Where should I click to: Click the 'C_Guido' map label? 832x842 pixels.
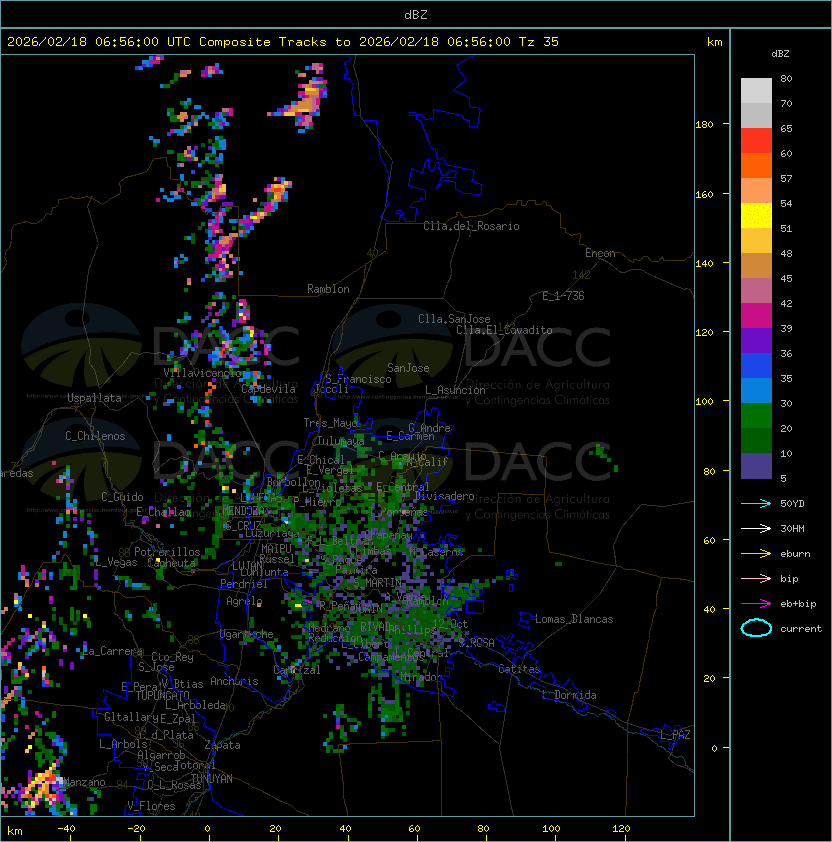point(122,497)
